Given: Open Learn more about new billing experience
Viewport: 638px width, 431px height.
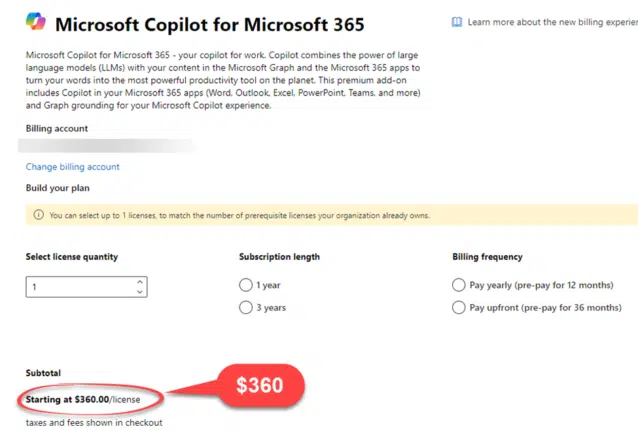Looking at the screenshot, I should click(553, 22).
